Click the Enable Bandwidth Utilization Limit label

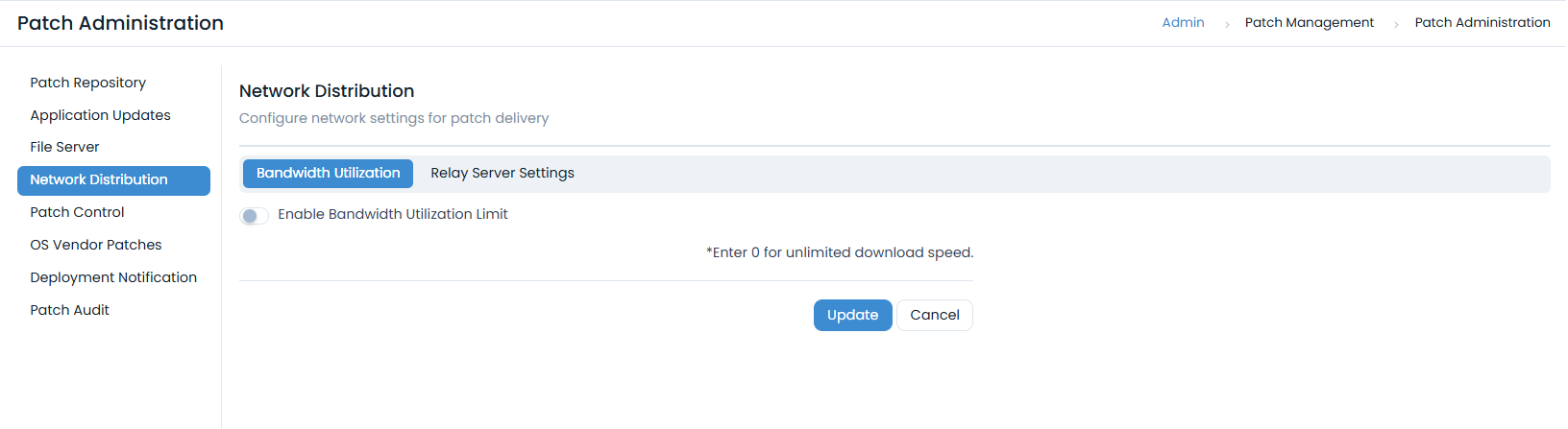tap(392, 214)
